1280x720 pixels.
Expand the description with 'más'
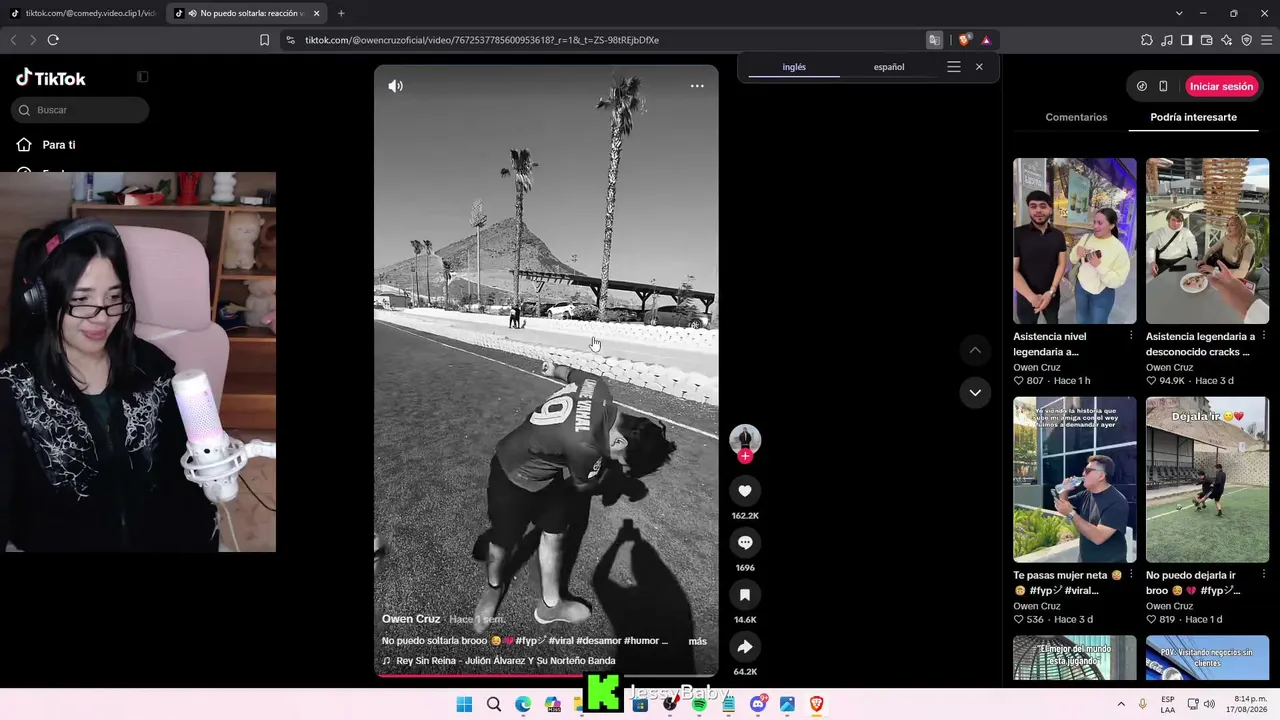pyautogui.click(x=698, y=641)
